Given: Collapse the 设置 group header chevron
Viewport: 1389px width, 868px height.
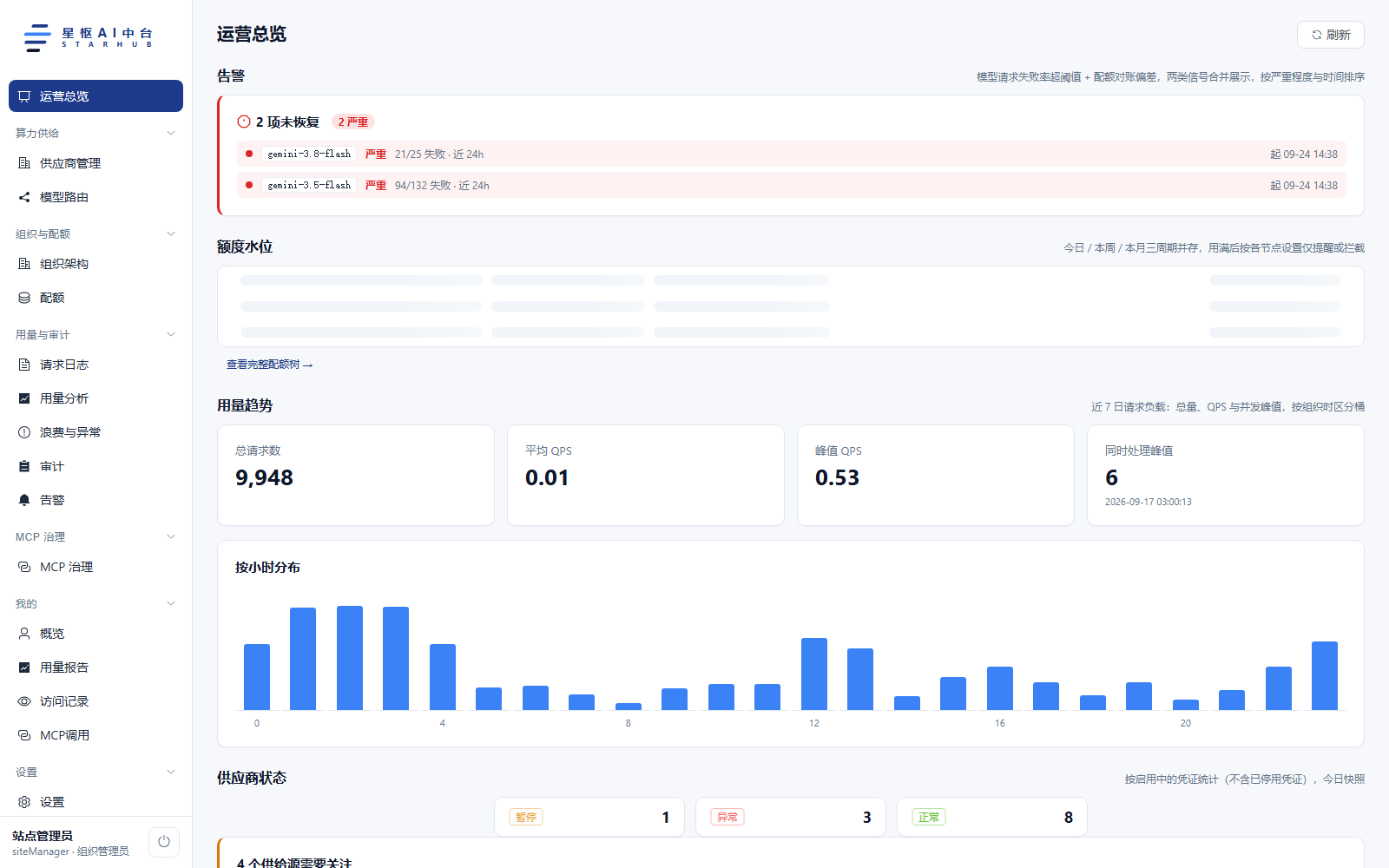Looking at the screenshot, I should (x=171, y=772).
